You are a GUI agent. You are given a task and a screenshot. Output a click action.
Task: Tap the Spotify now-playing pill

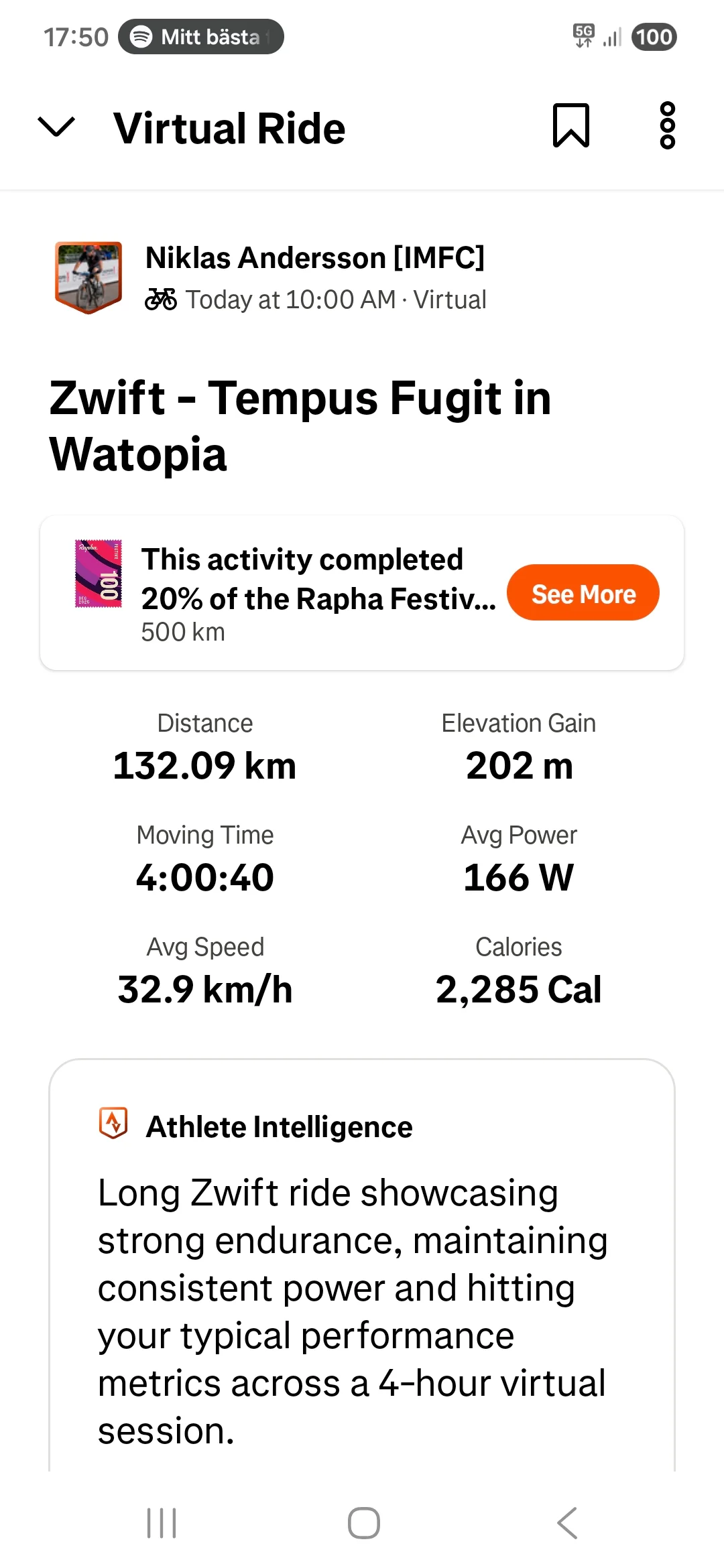(201, 37)
